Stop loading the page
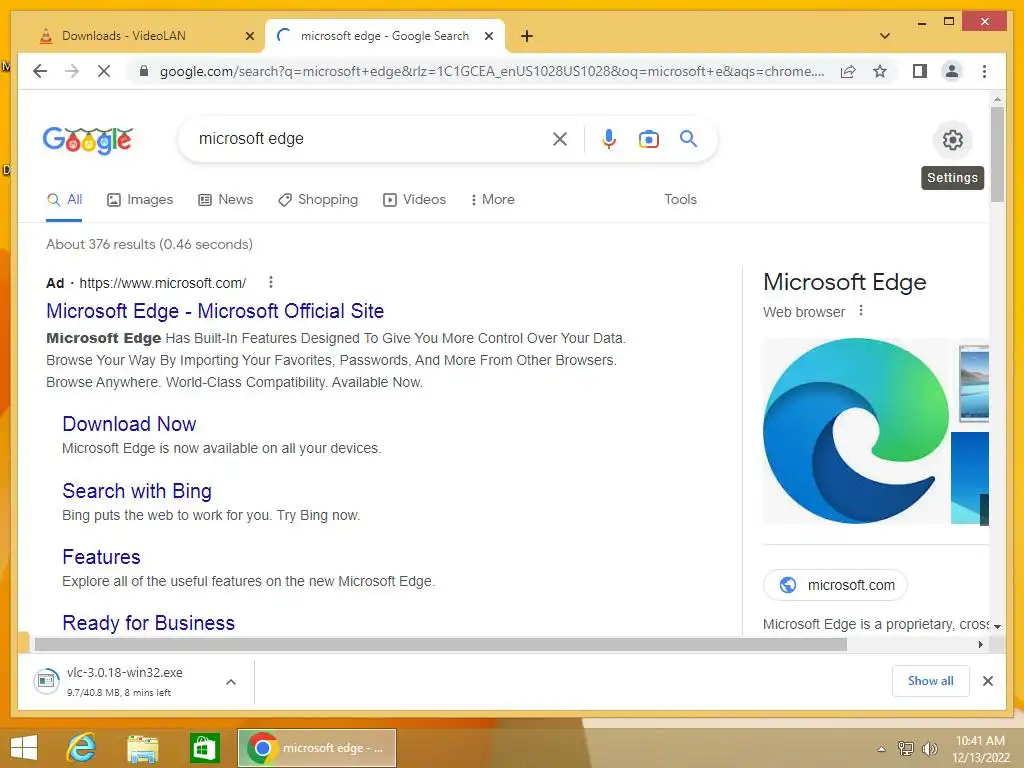The height and width of the screenshot is (768, 1024). tap(104, 71)
